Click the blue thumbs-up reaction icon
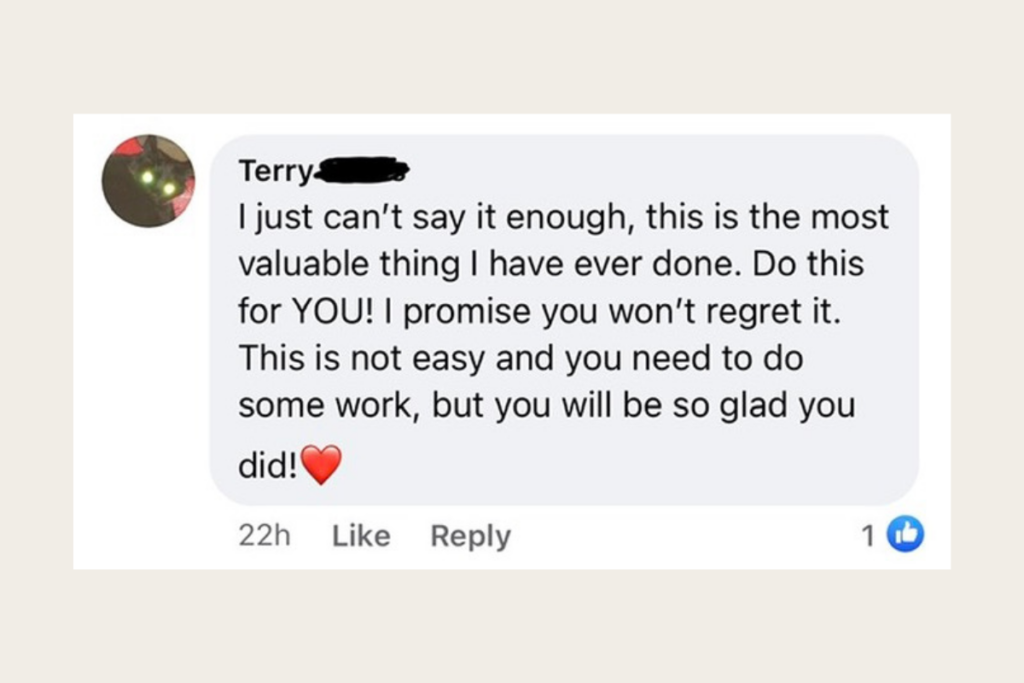The width and height of the screenshot is (1024, 683). [906, 536]
